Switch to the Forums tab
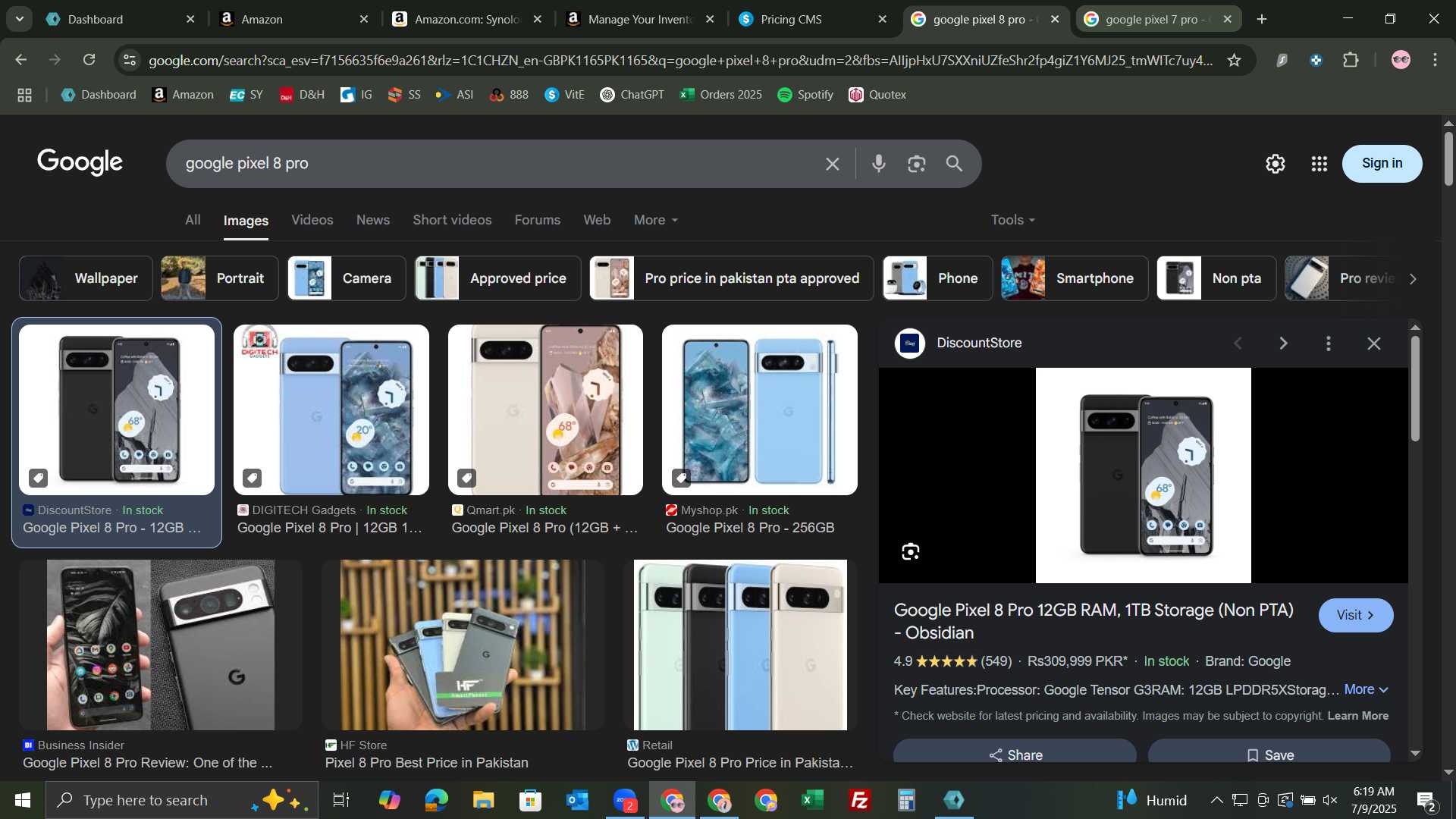Viewport: 1456px width, 819px height. pyautogui.click(x=538, y=220)
